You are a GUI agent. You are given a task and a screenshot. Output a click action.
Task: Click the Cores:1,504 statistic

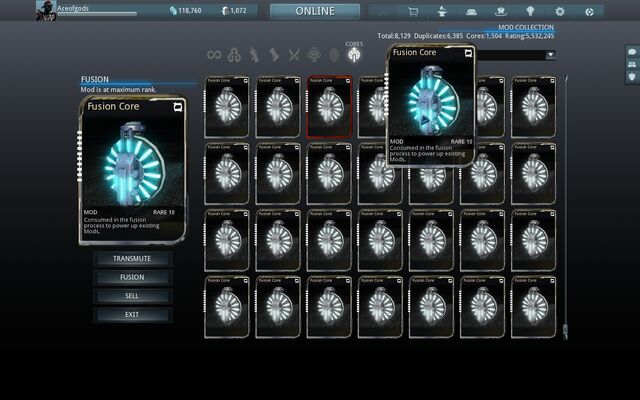pos(484,36)
